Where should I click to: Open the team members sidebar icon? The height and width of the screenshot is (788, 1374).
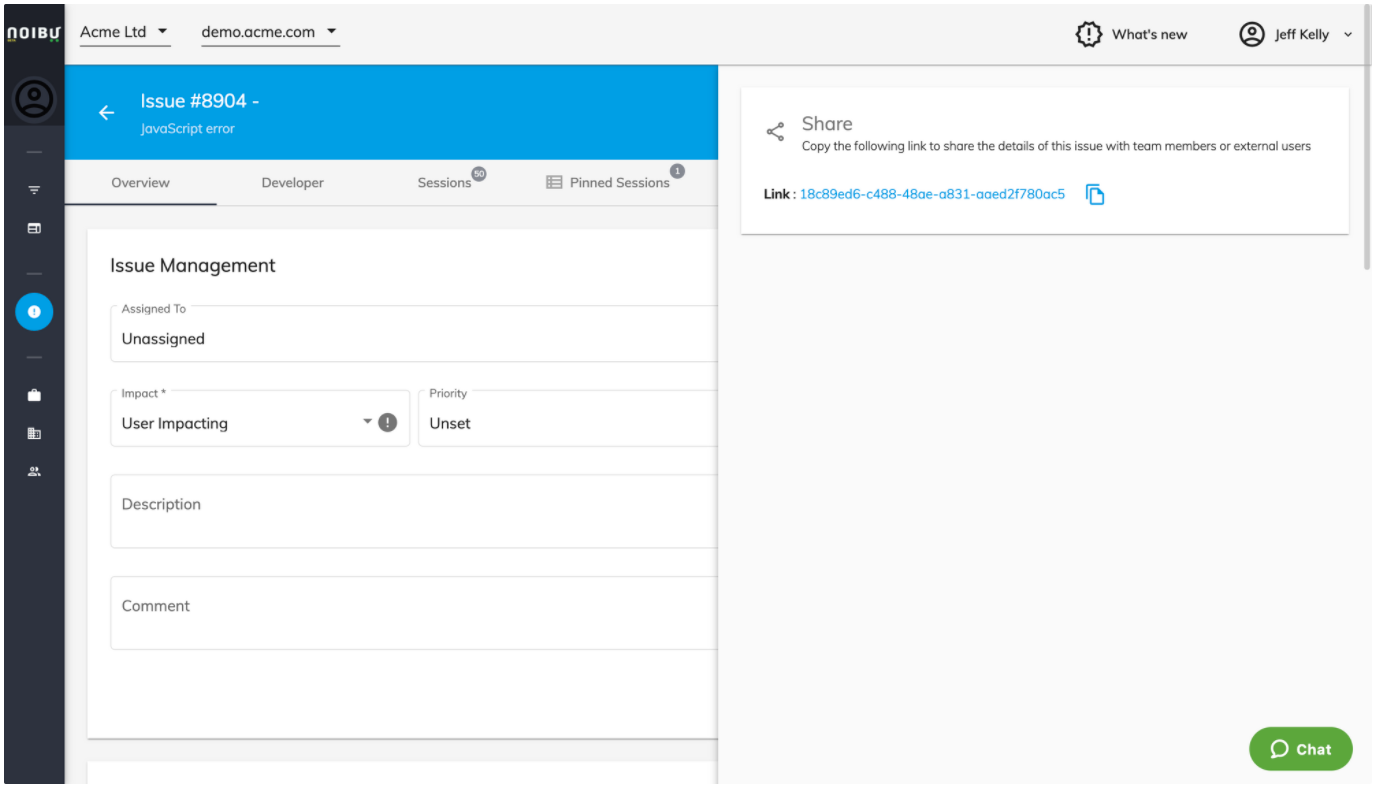coord(34,471)
